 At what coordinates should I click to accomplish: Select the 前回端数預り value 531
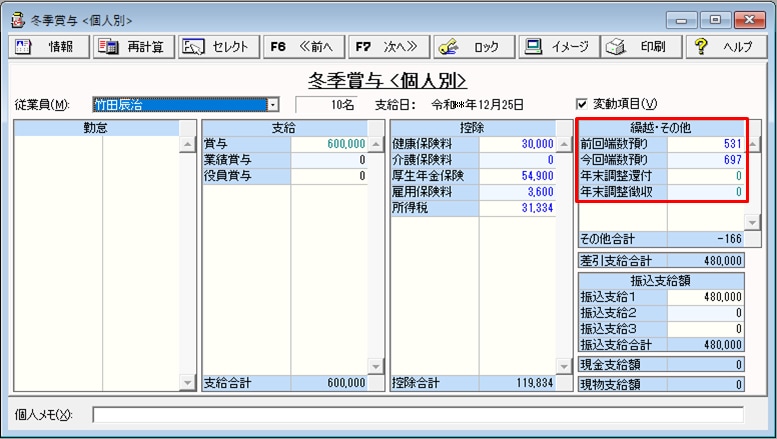tap(705, 144)
